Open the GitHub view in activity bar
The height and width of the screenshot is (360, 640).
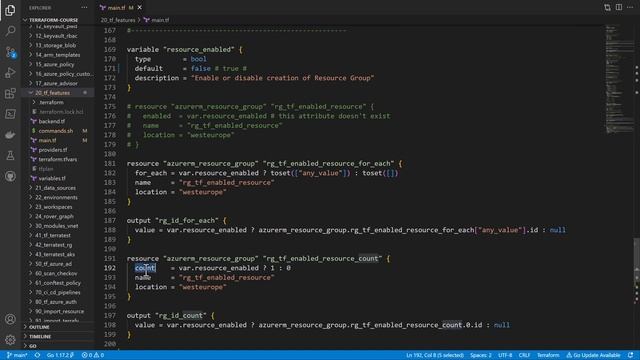tap(10, 176)
